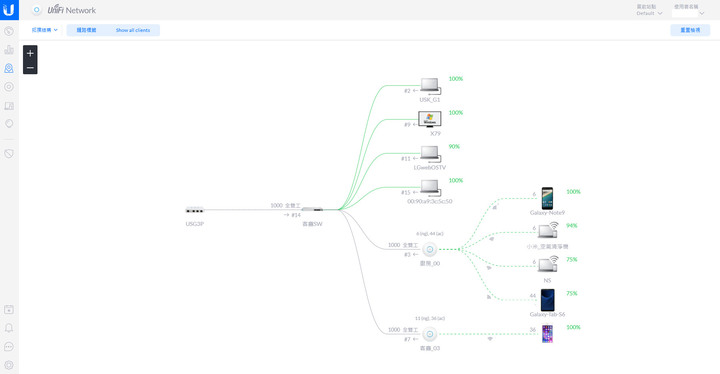
Task: Open the Clients sidebar icon
Action: [9, 106]
